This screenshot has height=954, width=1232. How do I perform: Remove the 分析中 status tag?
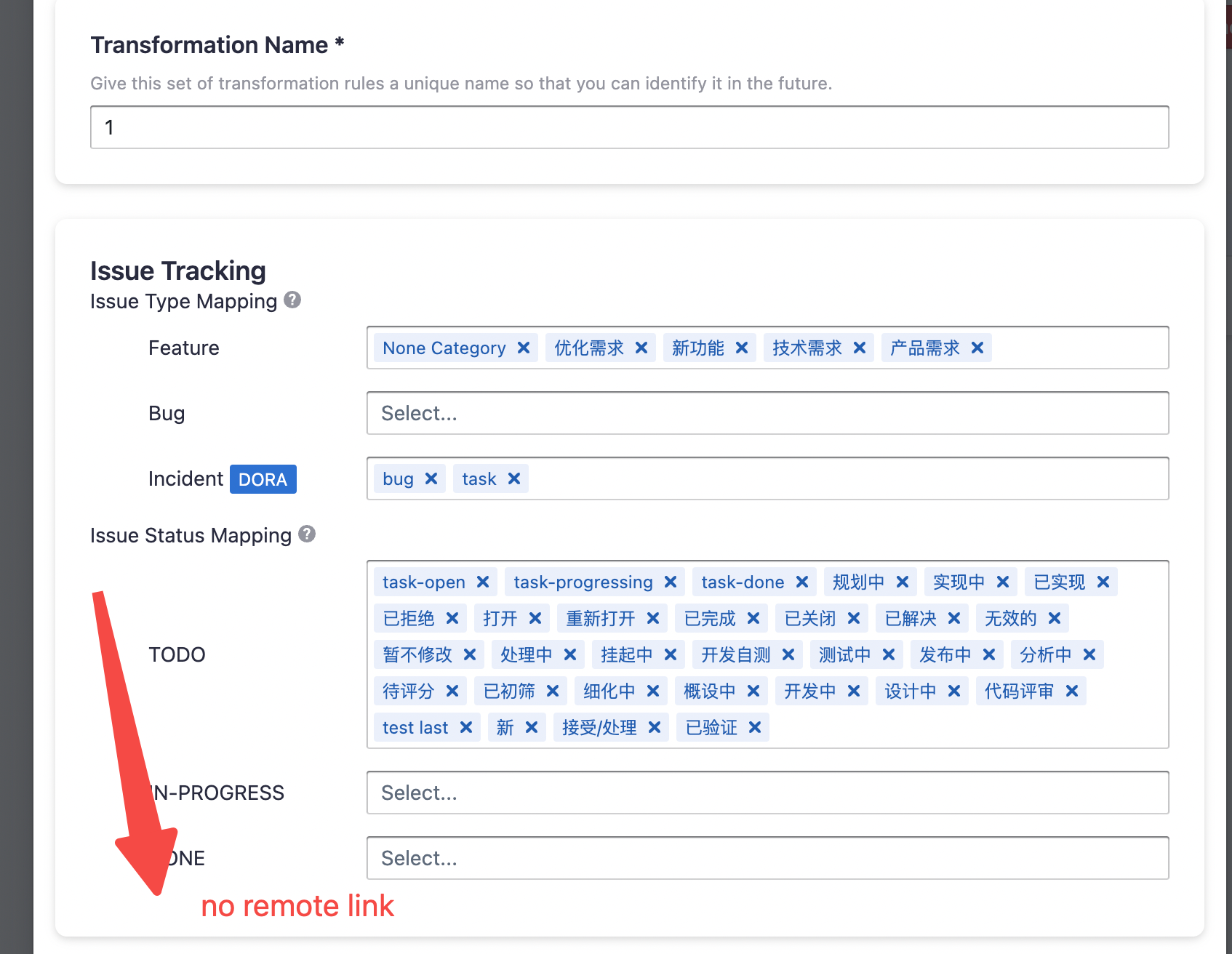pyautogui.click(x=1089, y=654)
